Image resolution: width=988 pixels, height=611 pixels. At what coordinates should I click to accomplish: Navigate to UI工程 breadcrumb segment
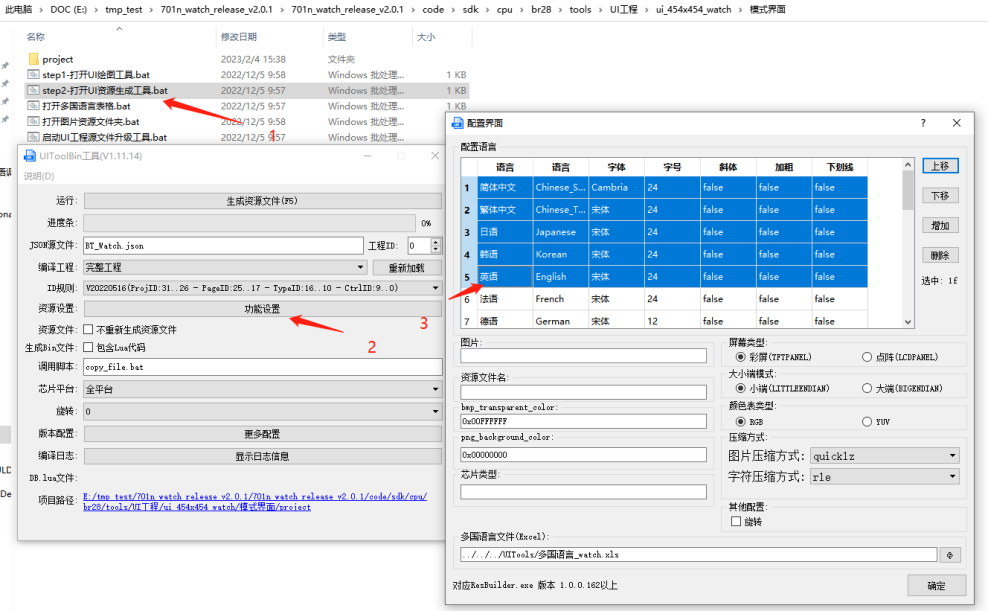click(x=624, y=9)
